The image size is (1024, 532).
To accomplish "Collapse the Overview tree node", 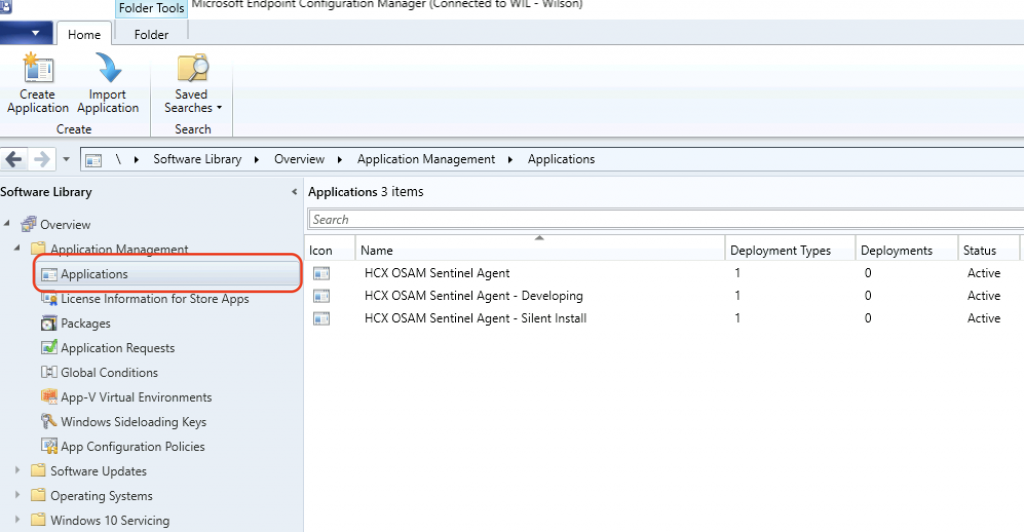I will tap(7, 224).
